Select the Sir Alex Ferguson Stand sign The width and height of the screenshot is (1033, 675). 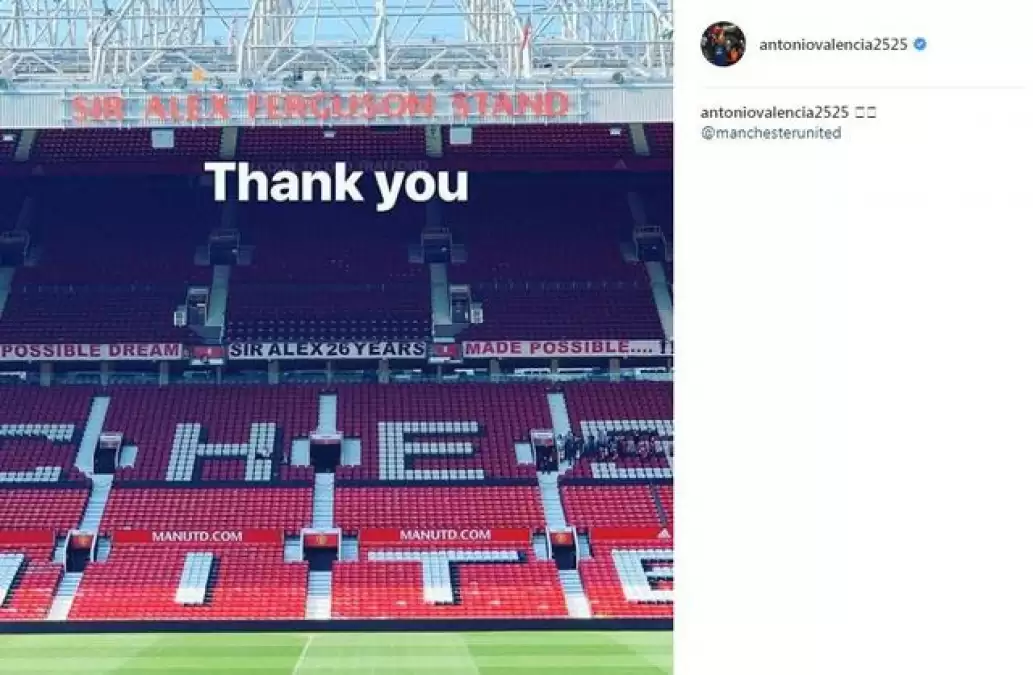coord(319,107)
